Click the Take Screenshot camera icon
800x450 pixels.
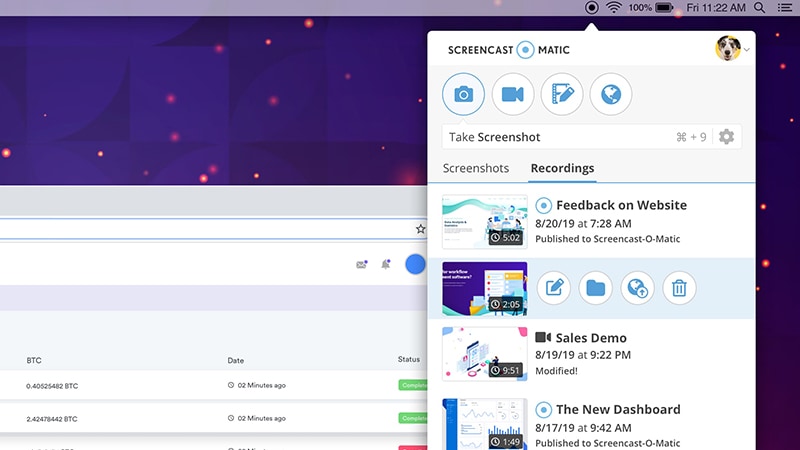coord(463,94)
